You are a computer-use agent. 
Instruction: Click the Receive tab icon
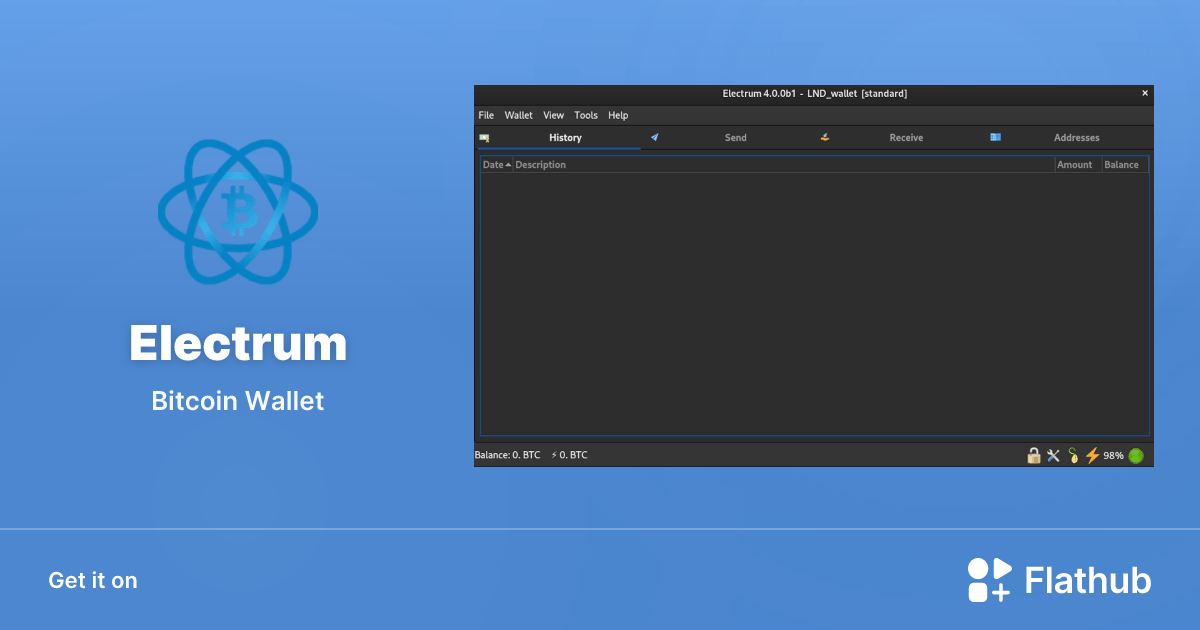825,137
